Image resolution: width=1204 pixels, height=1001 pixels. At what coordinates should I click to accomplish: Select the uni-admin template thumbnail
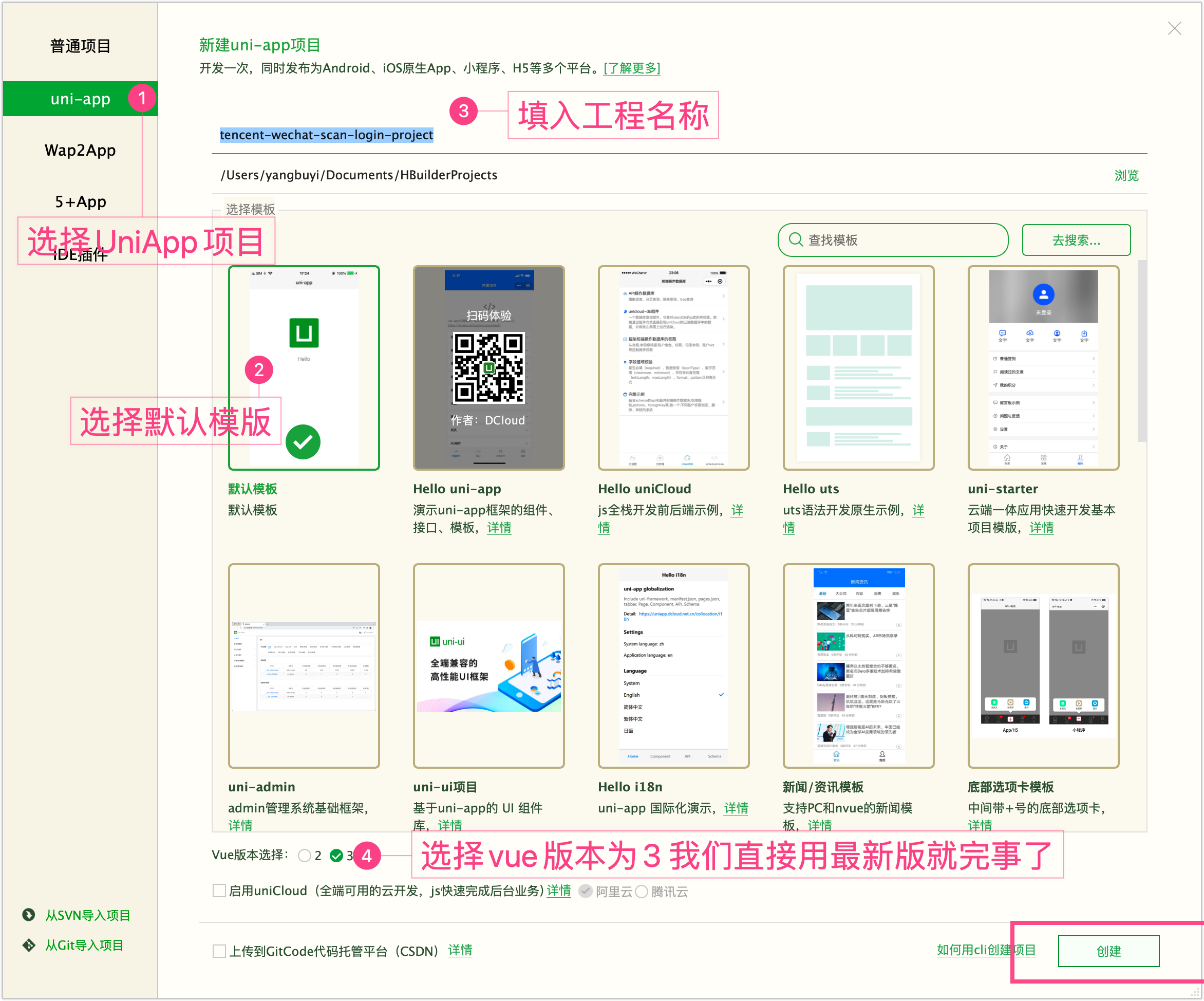304,665
